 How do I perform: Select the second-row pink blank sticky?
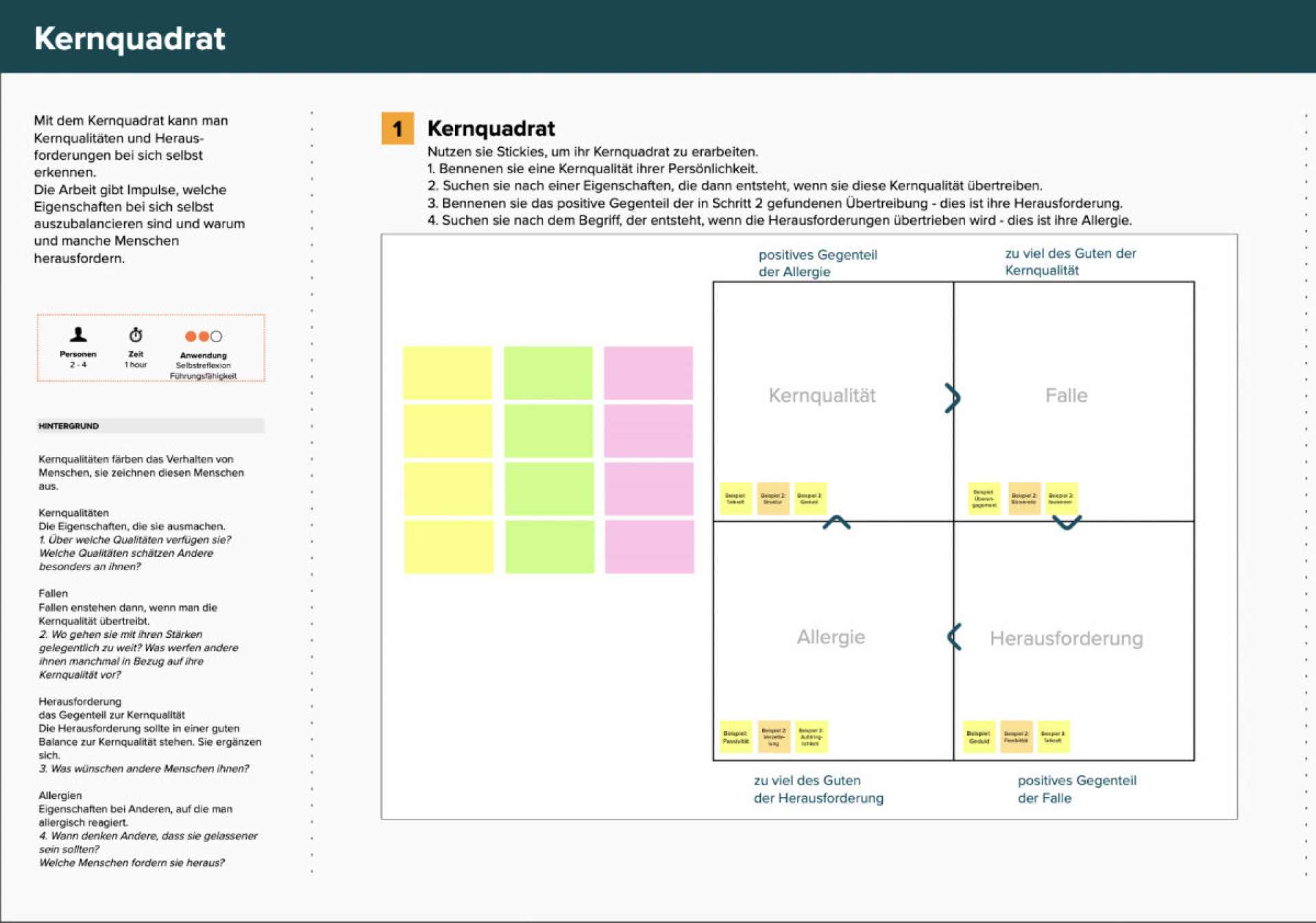648,431
